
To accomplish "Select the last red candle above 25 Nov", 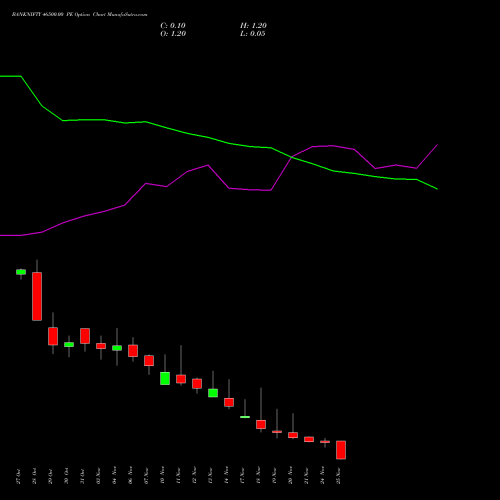I will [341, 450].
